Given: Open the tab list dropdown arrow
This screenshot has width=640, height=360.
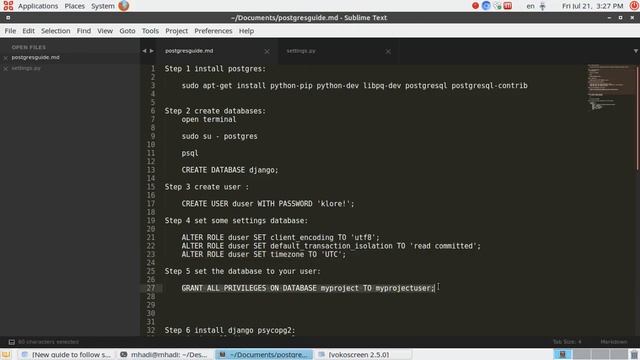Looking at the screenshot, I should tap(636, 51).
